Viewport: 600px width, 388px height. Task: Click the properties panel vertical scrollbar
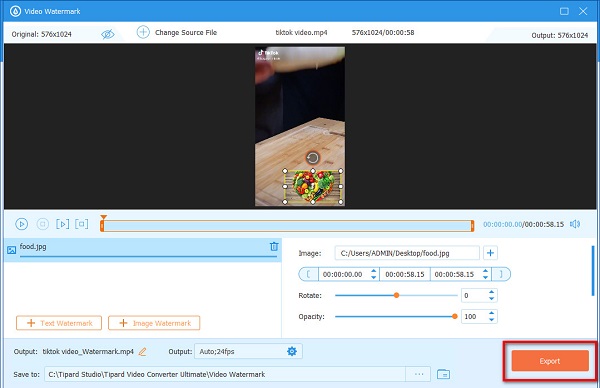[x=593, y=271]
